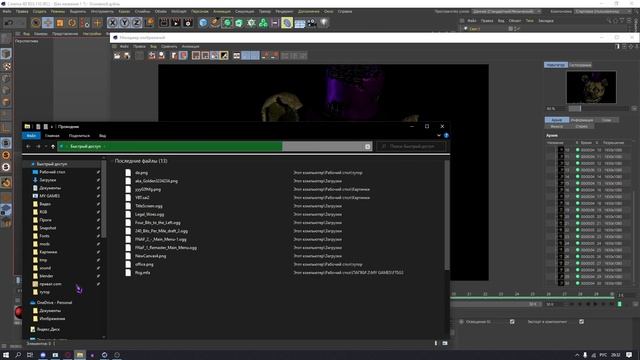Toggle the radio option left of lighting label
Image resolution: width=640 pixels, height=360 pixels.
pos(462,322)
